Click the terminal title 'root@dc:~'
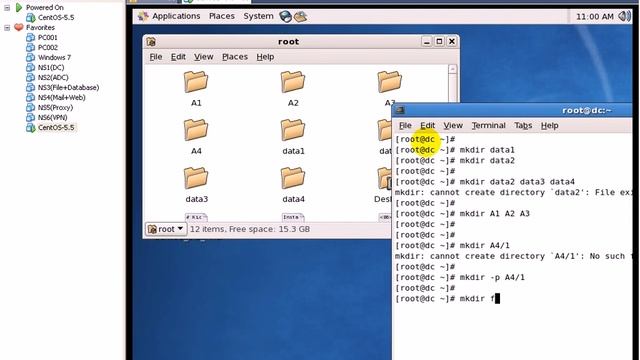Screen dimensions: 640x360 point(587,110)
